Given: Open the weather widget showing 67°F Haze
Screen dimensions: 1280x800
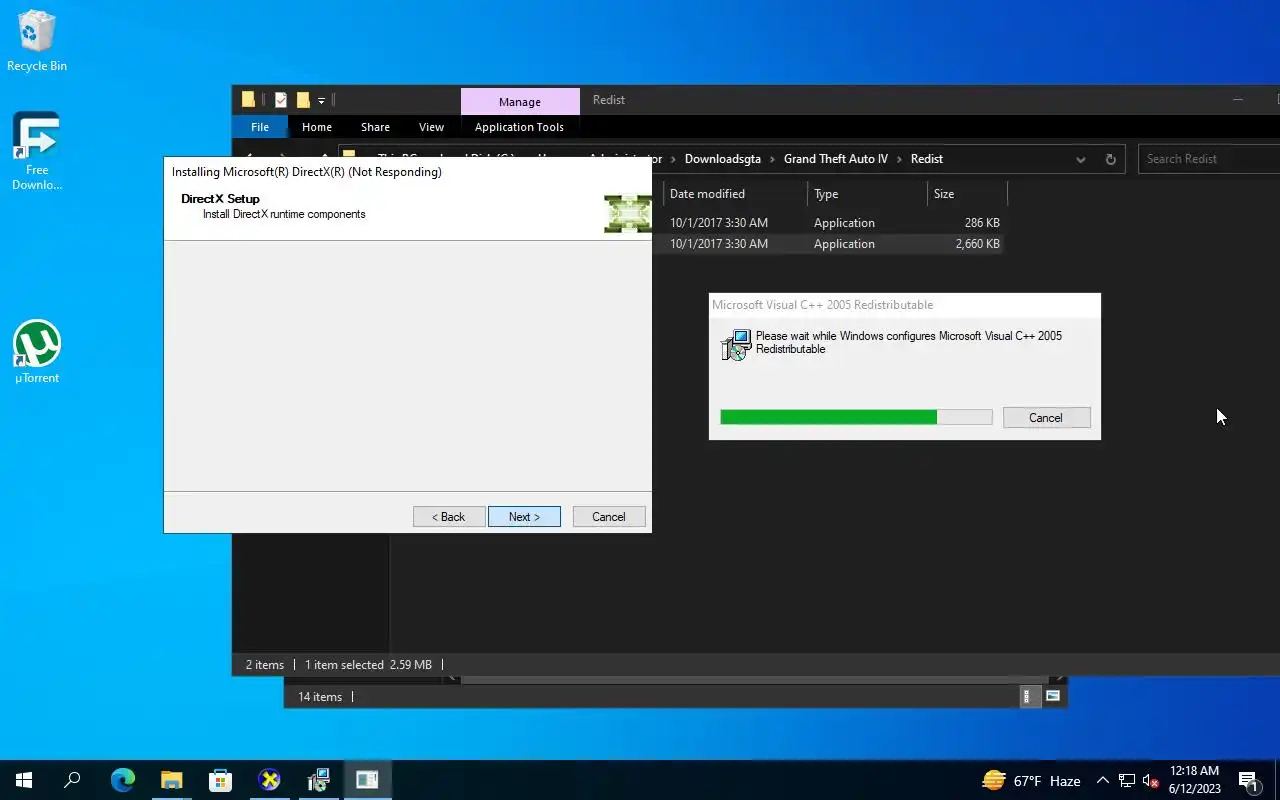Looking at the screenshot, I should coord(1031,780).
